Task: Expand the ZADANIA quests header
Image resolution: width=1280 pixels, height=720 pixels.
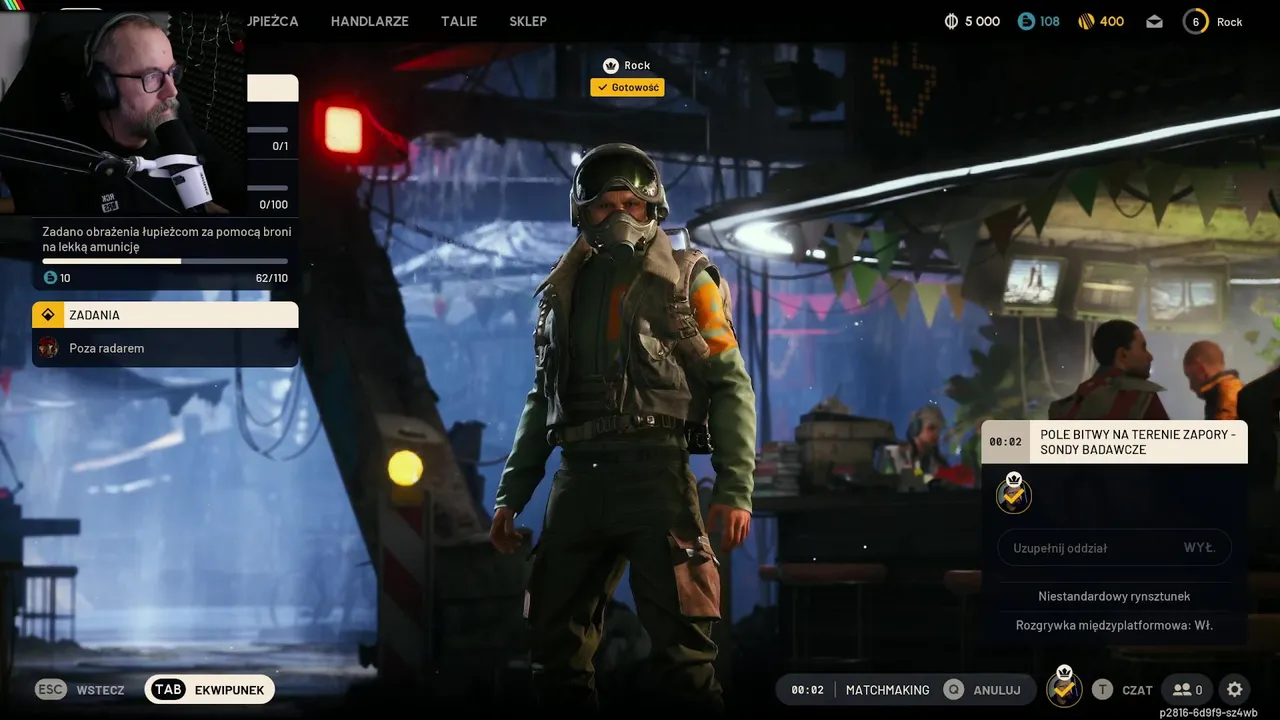Action: pos(165,315)
